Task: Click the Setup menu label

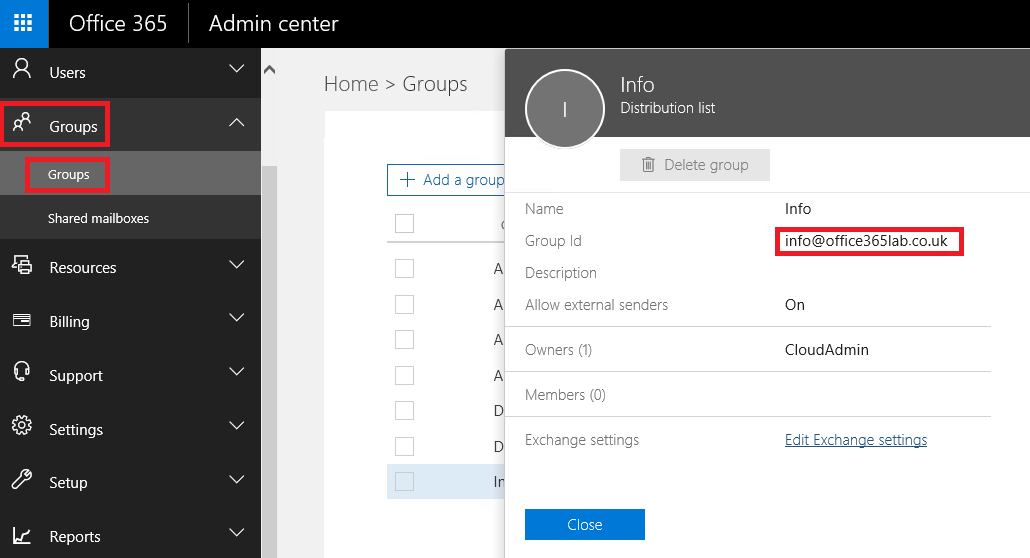Action: click(68, 482)
